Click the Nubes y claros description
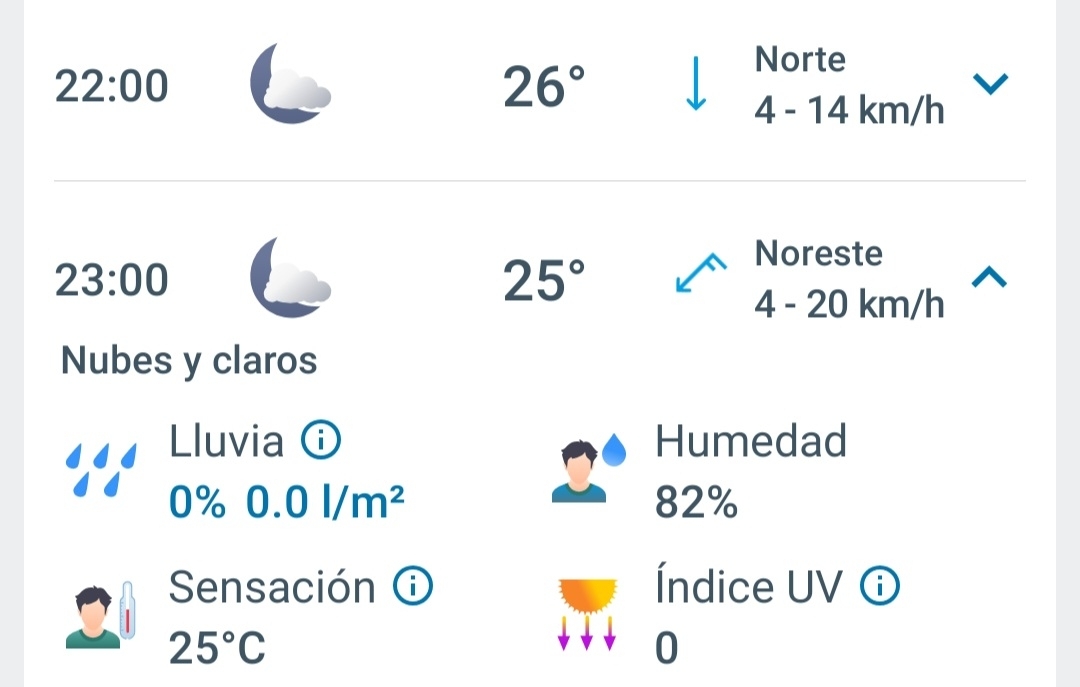 (x=189, y=360)
